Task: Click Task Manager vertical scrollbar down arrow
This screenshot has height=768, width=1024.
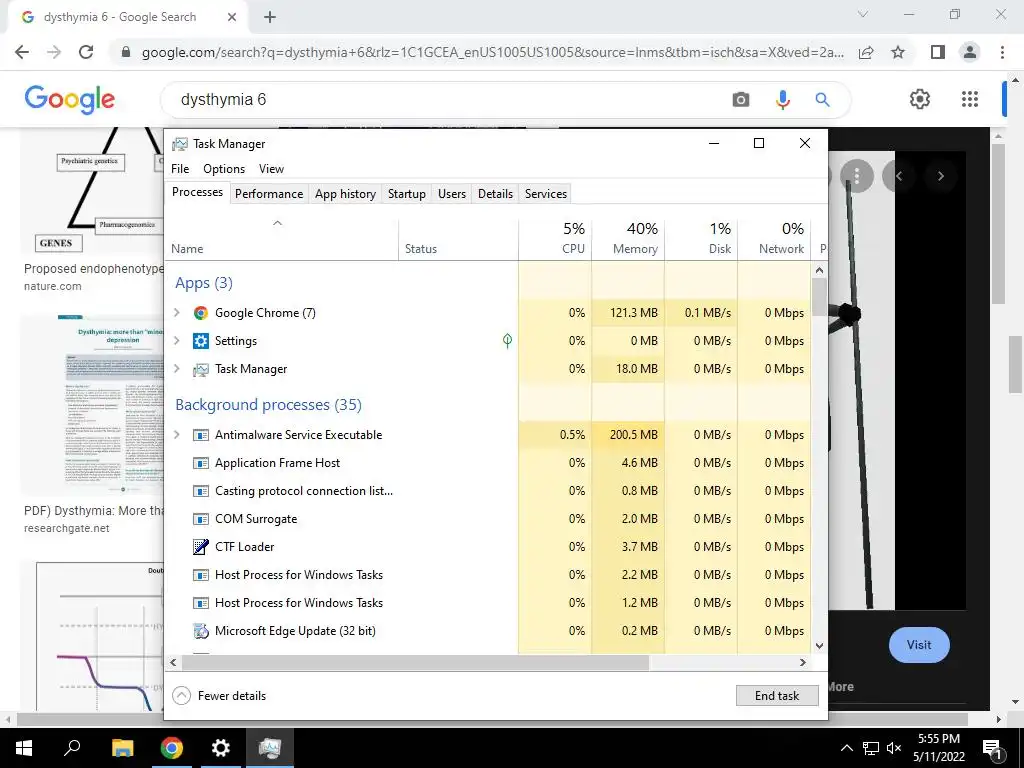Action: (820, 646)
